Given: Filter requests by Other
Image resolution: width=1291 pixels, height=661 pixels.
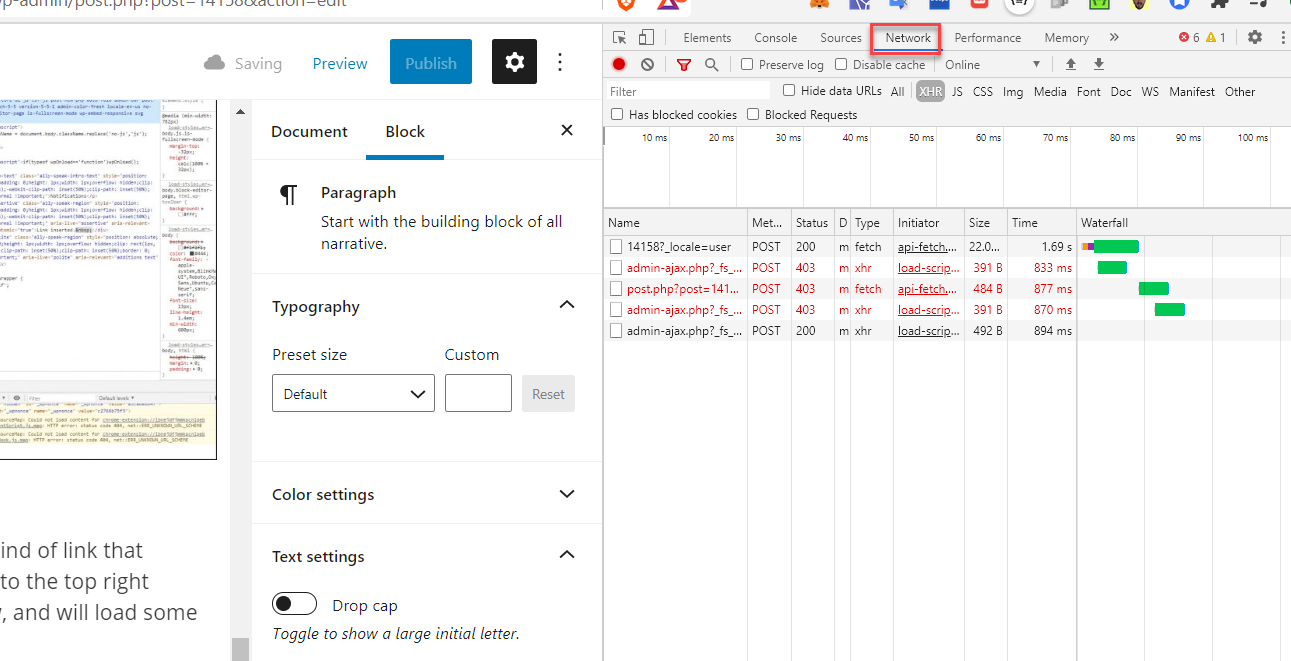Looking at the screenshot, I should click(1240, 91).
